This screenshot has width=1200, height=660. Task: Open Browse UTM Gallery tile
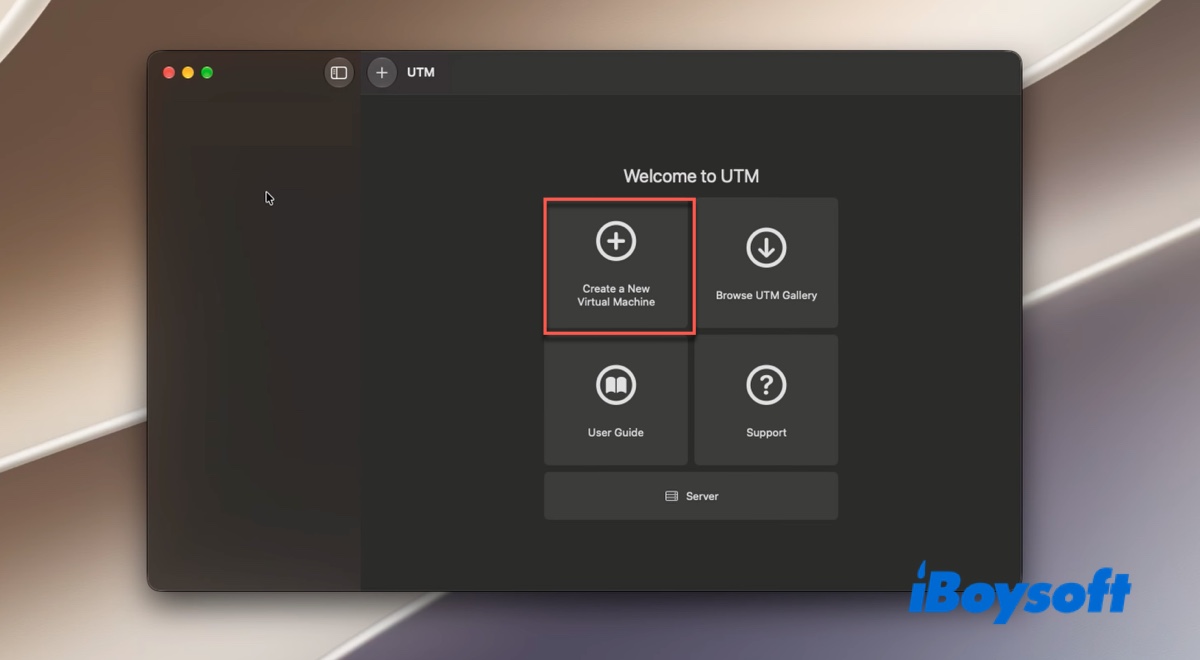pos(766,263)
